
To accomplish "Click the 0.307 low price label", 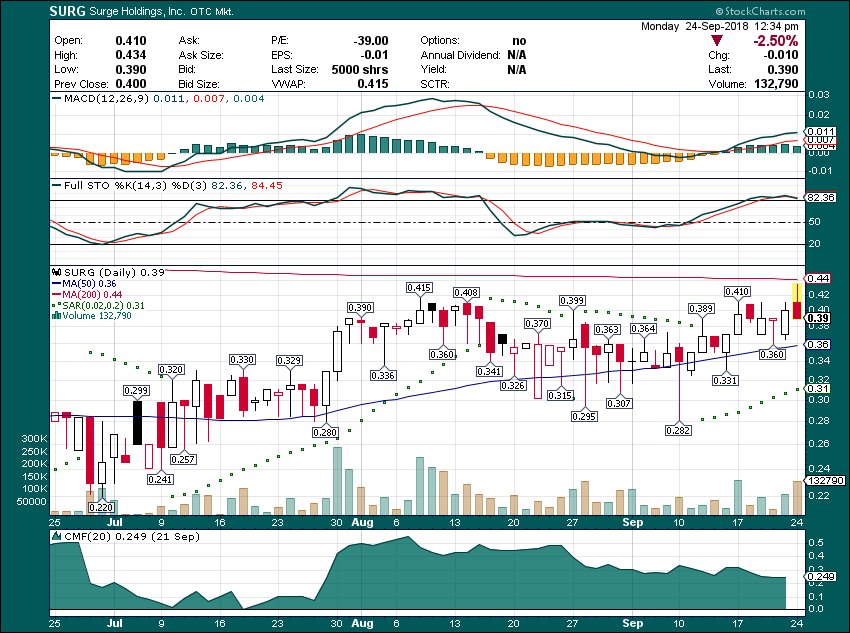I will (619, 403).
